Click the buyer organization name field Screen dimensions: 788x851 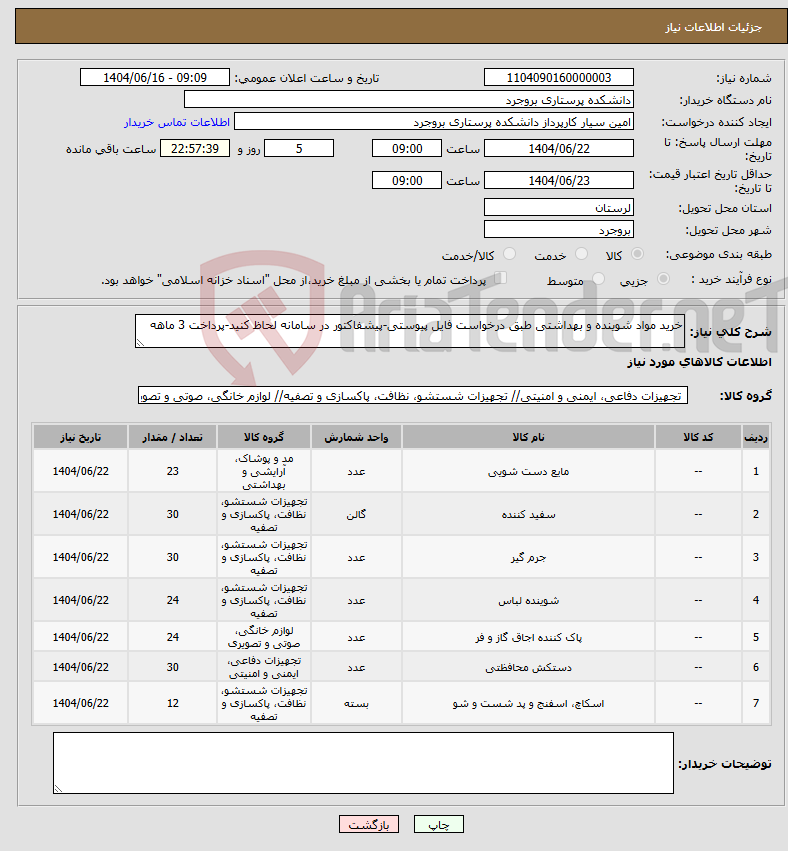click(x=409, y=100)
